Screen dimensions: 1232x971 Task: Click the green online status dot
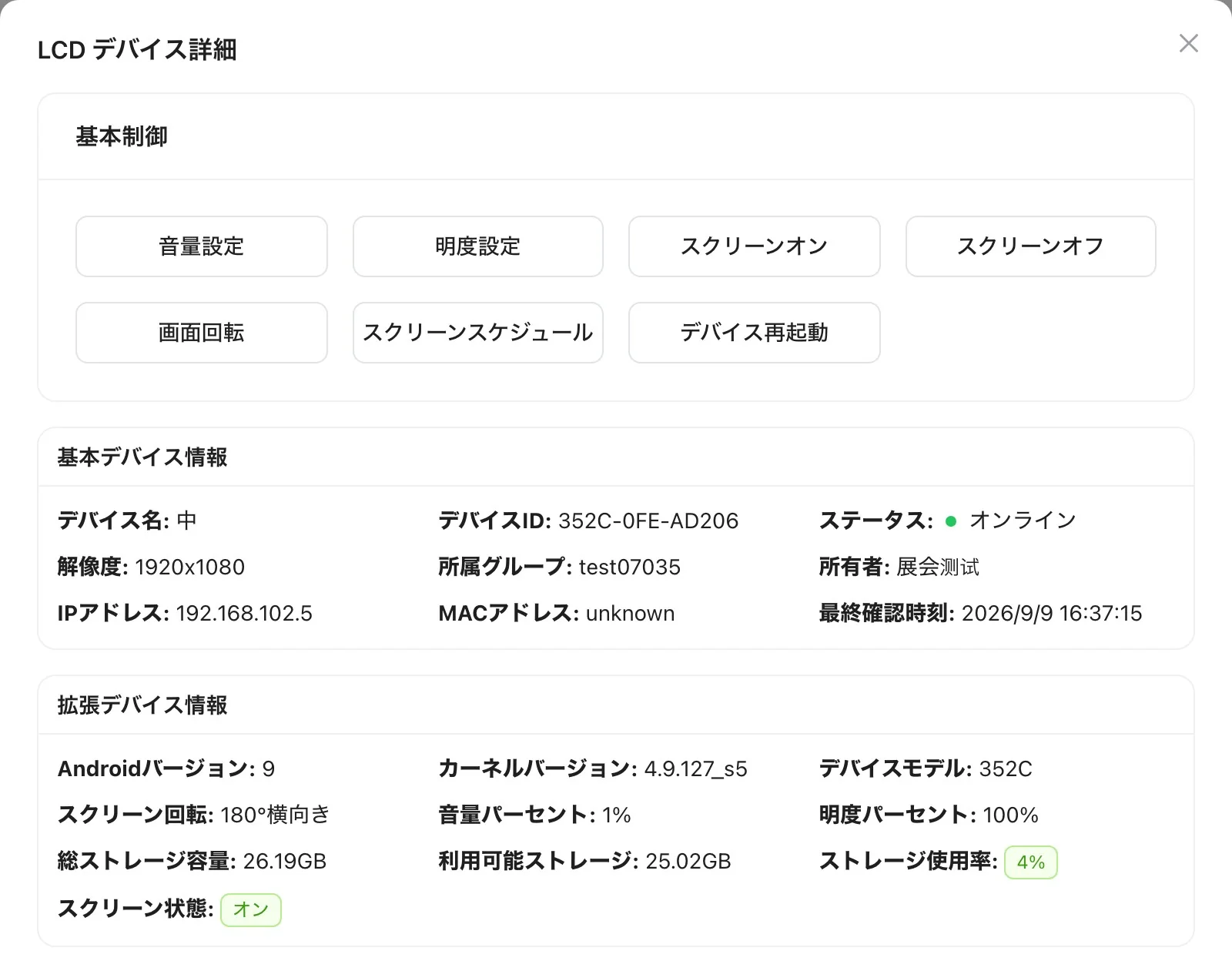coord(951,521)
